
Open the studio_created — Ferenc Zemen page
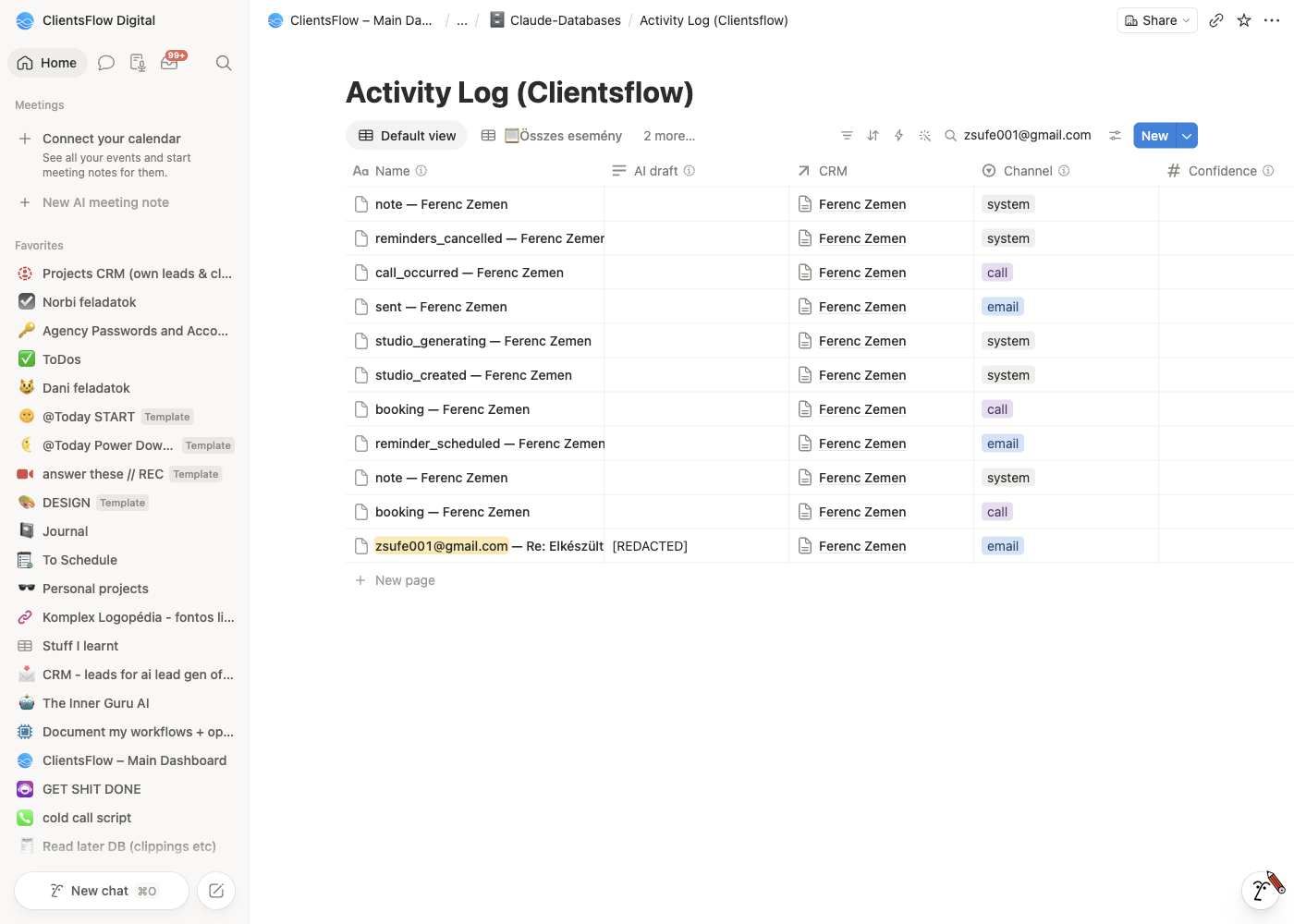[473, 375]
